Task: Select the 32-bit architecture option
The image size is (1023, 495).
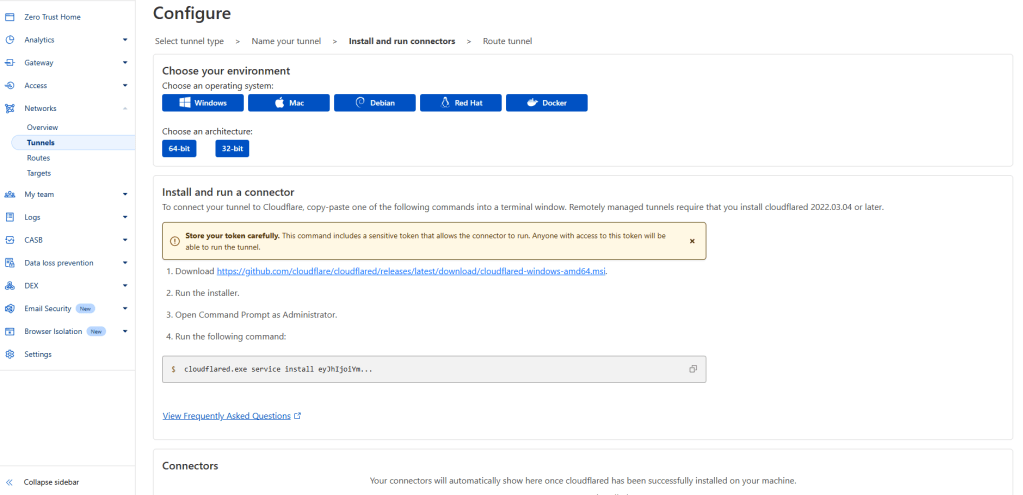Action: (232, 148)
